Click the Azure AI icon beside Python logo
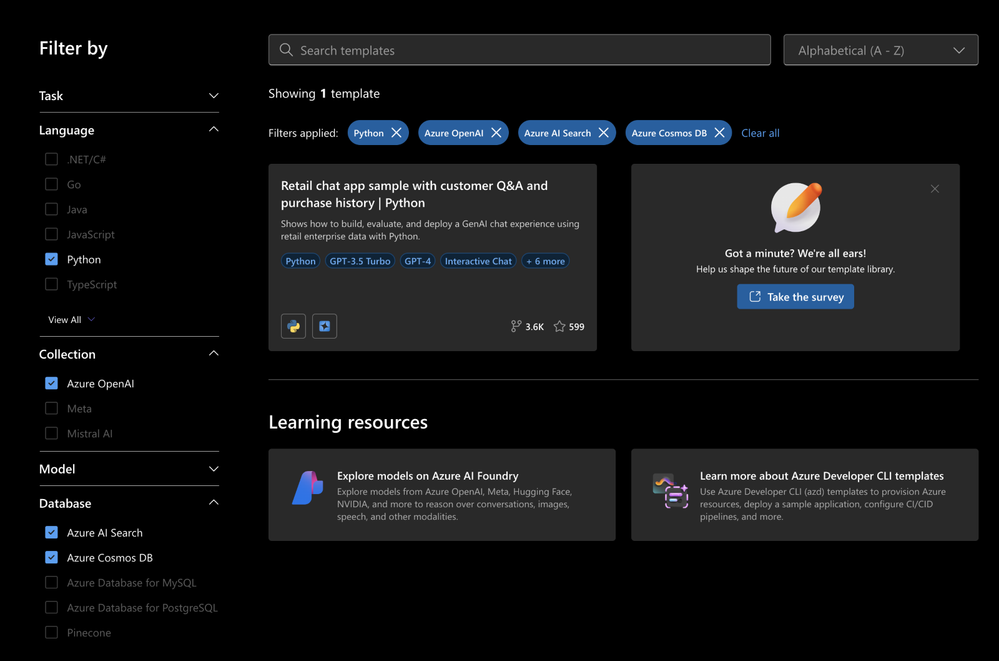 tap(324, 326)
